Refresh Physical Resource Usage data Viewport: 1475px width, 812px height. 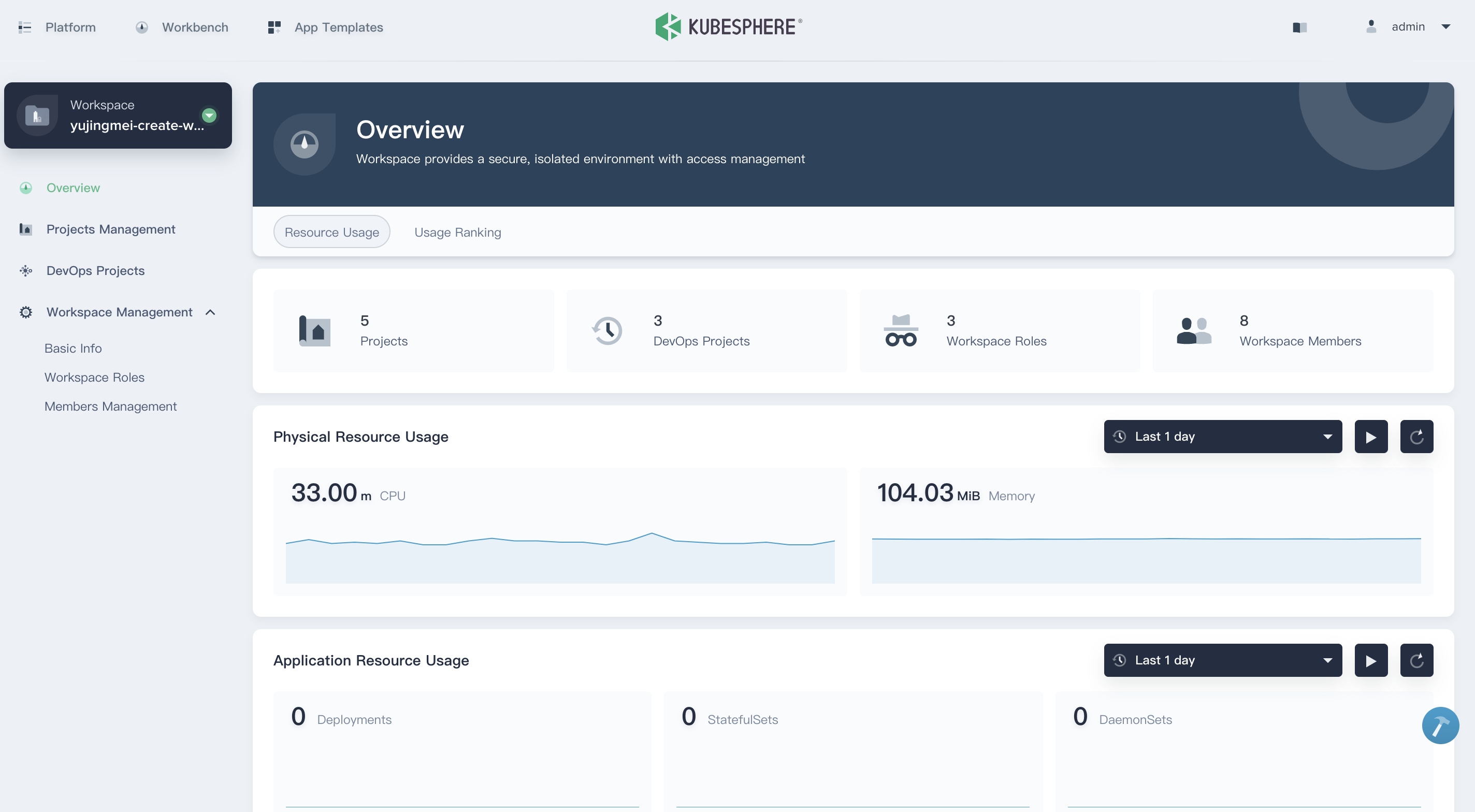[1416, 437]
